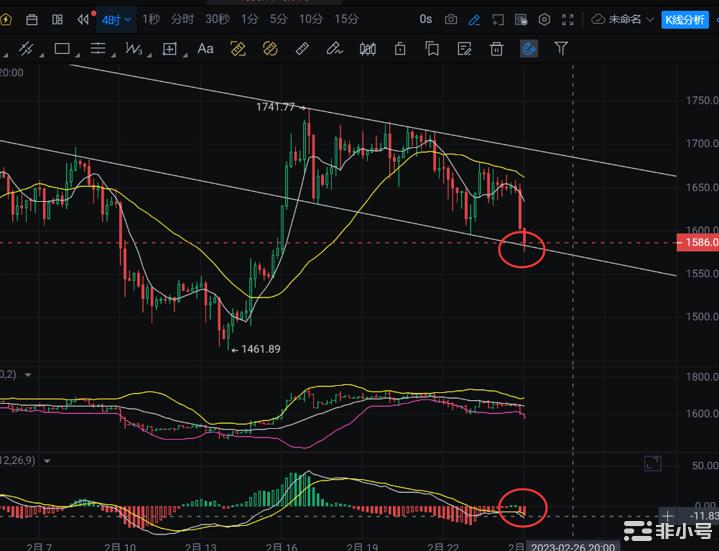The width and height of the screenshot is (719, 551).
Task: Click the MACD pane expand icon
Action: click(652, 463)
